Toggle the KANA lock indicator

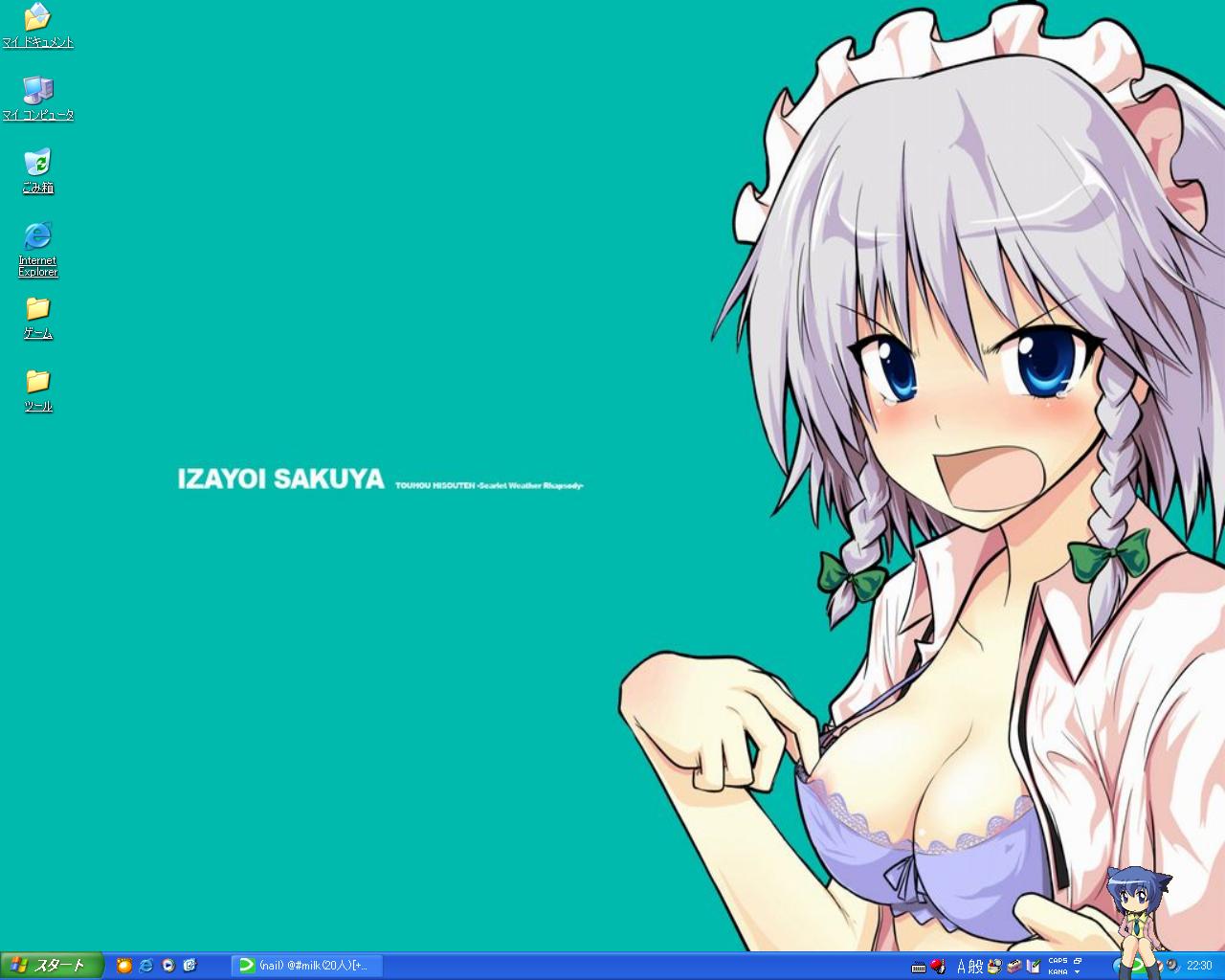(1058, 972)
